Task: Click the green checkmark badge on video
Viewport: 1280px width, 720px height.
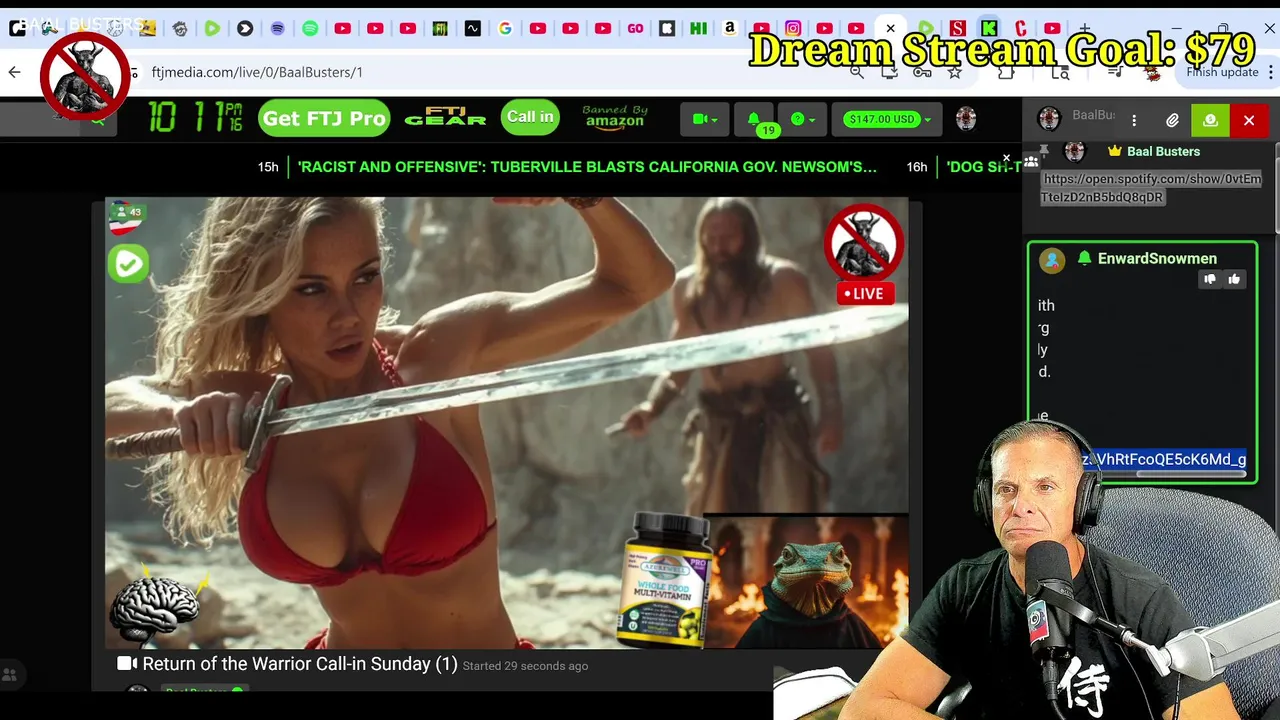Action: coord(129,263)
